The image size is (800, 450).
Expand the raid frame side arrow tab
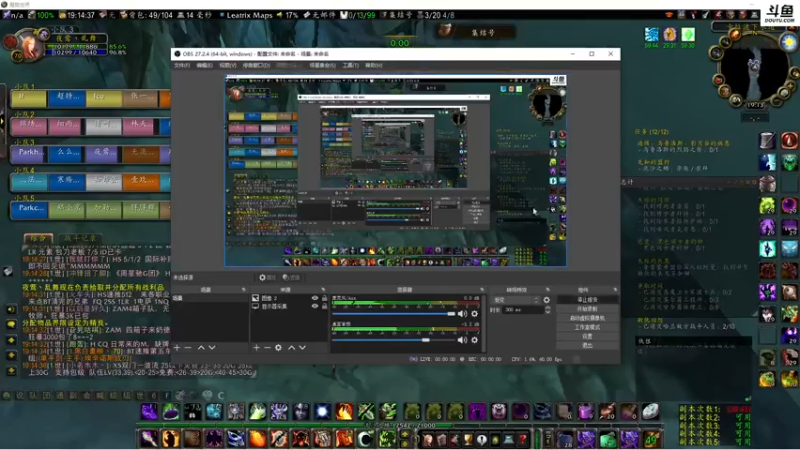[2, 121]
